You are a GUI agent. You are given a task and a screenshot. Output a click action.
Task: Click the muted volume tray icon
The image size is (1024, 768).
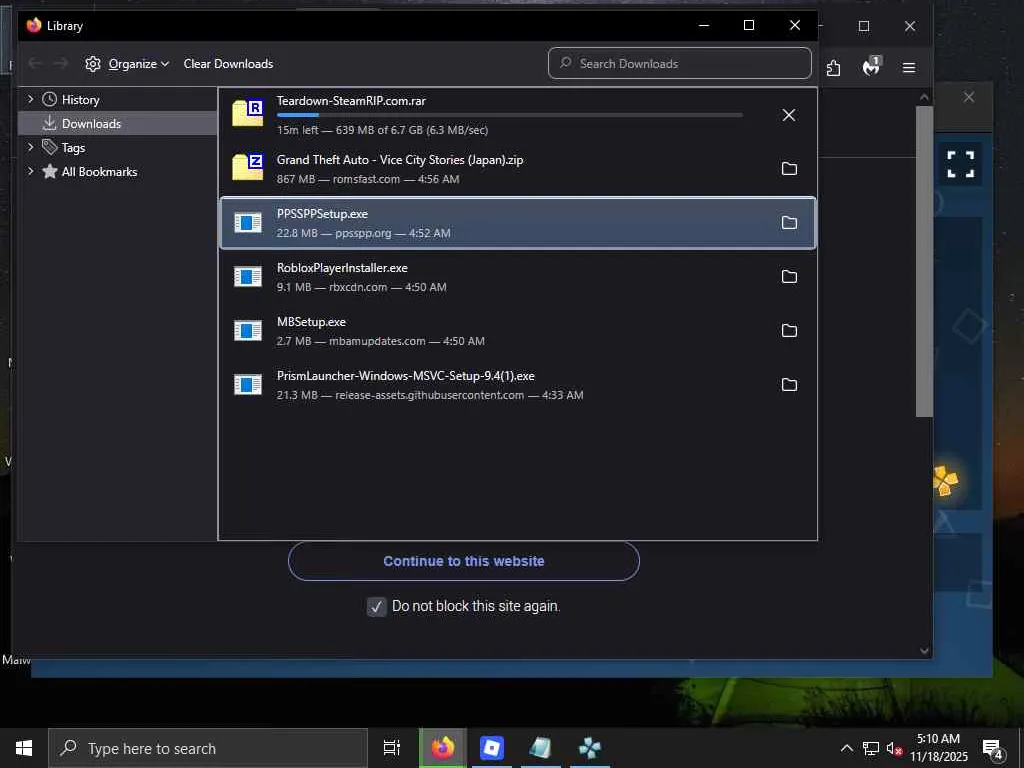coord(894,749)
